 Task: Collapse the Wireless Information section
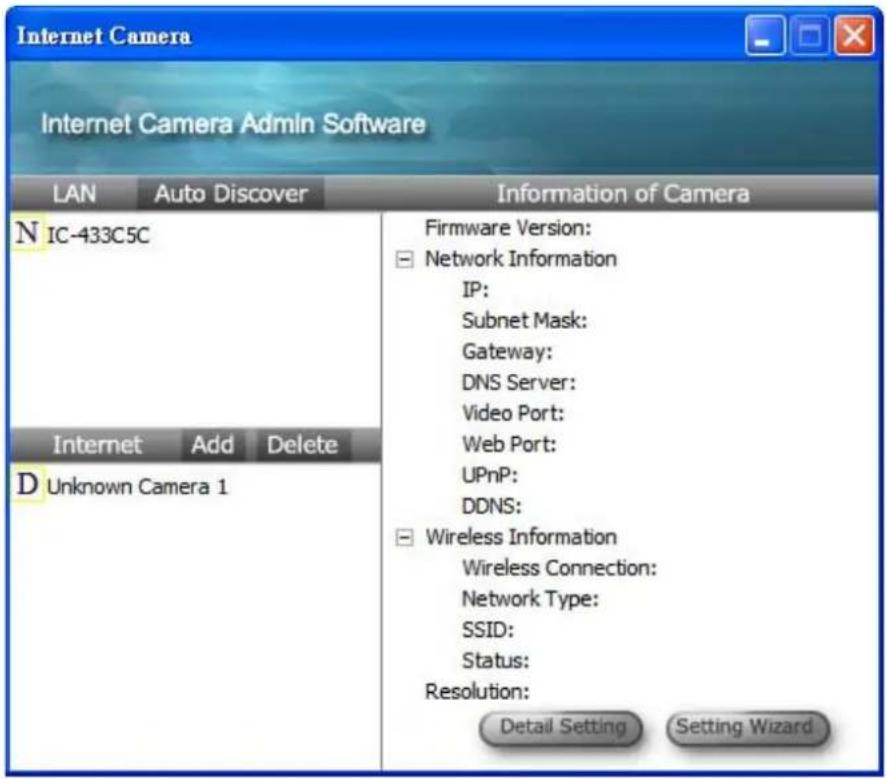(404, 537)
